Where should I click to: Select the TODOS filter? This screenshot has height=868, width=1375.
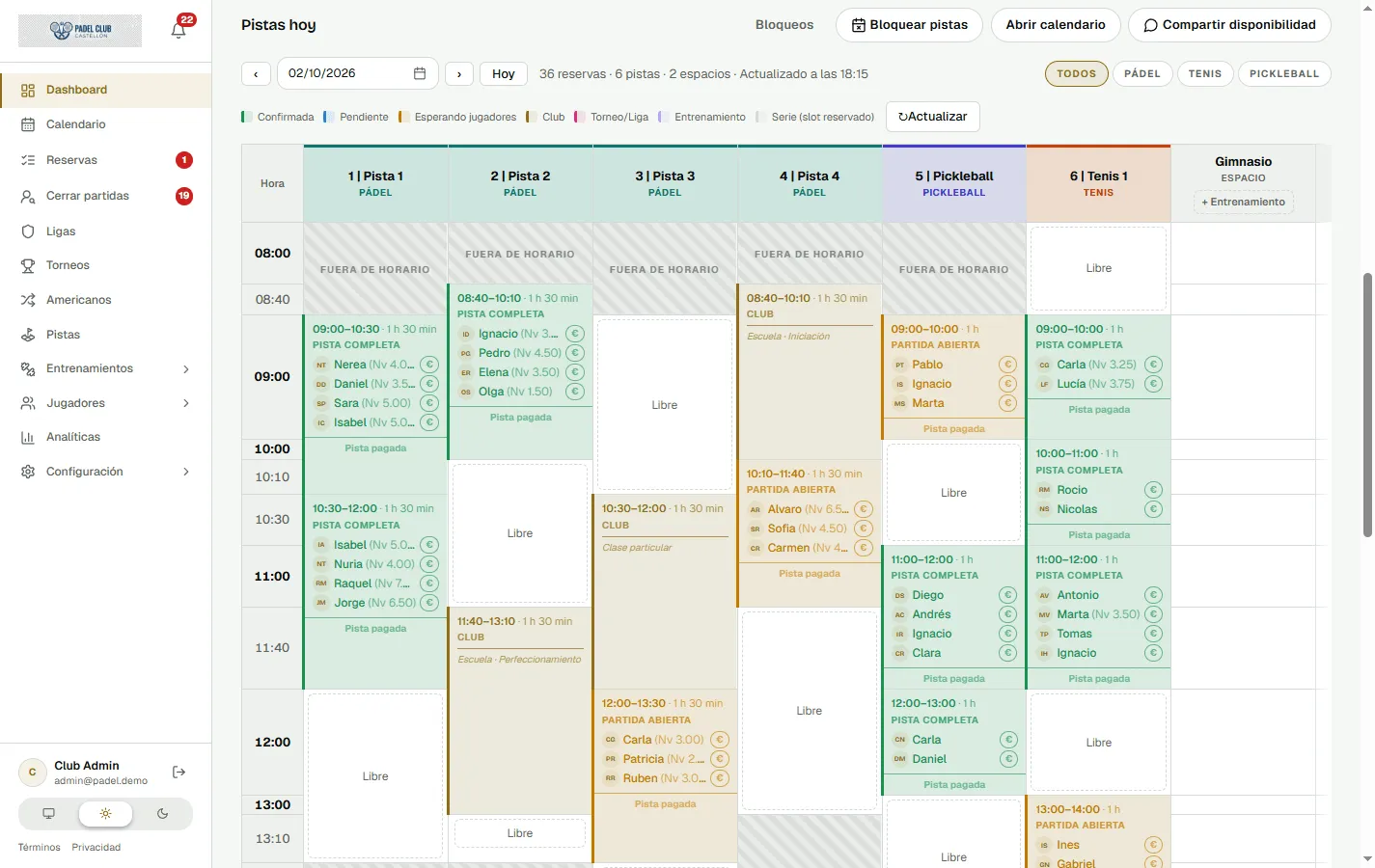click(x=1076, y=73)
